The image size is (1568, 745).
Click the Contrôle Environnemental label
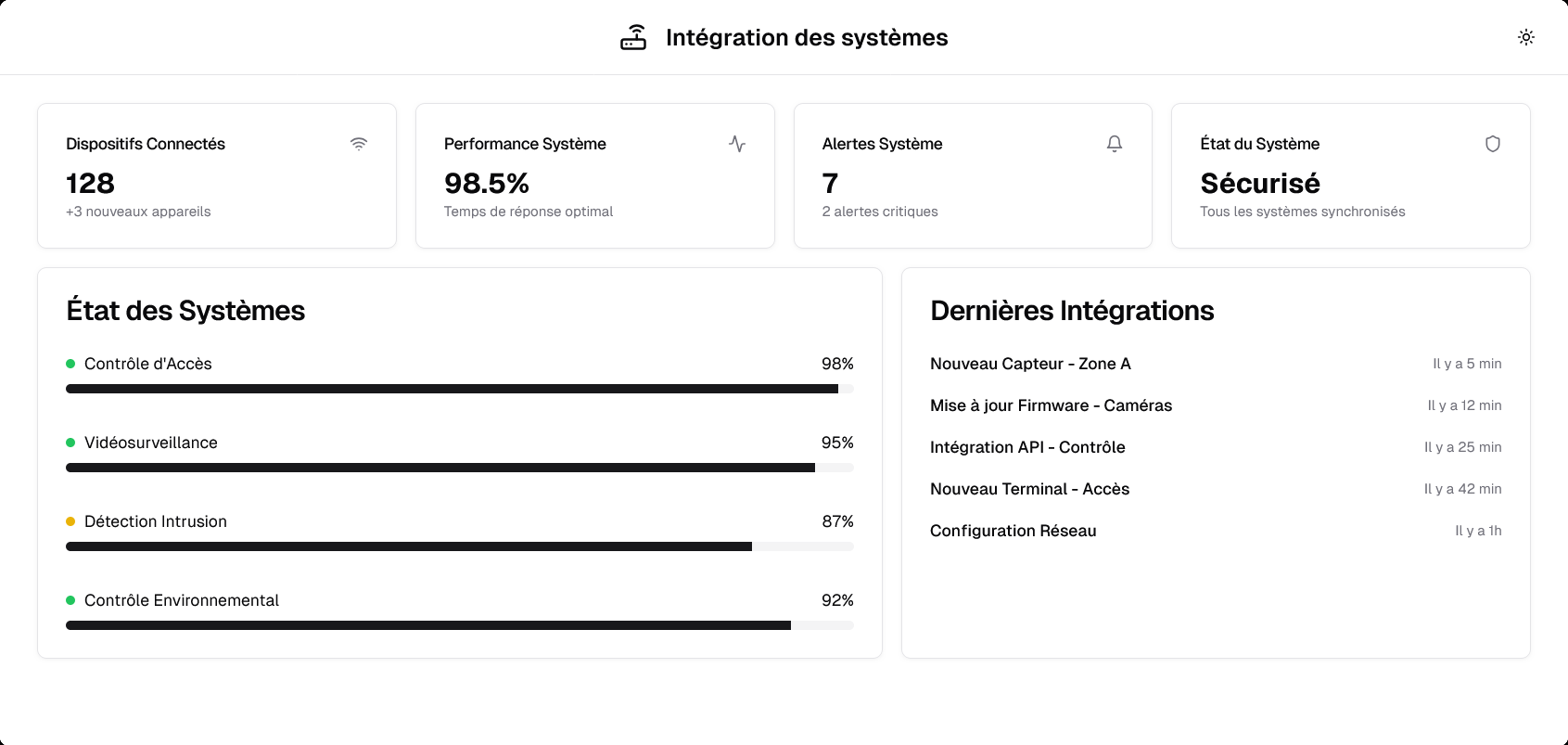tap(182, 600)
